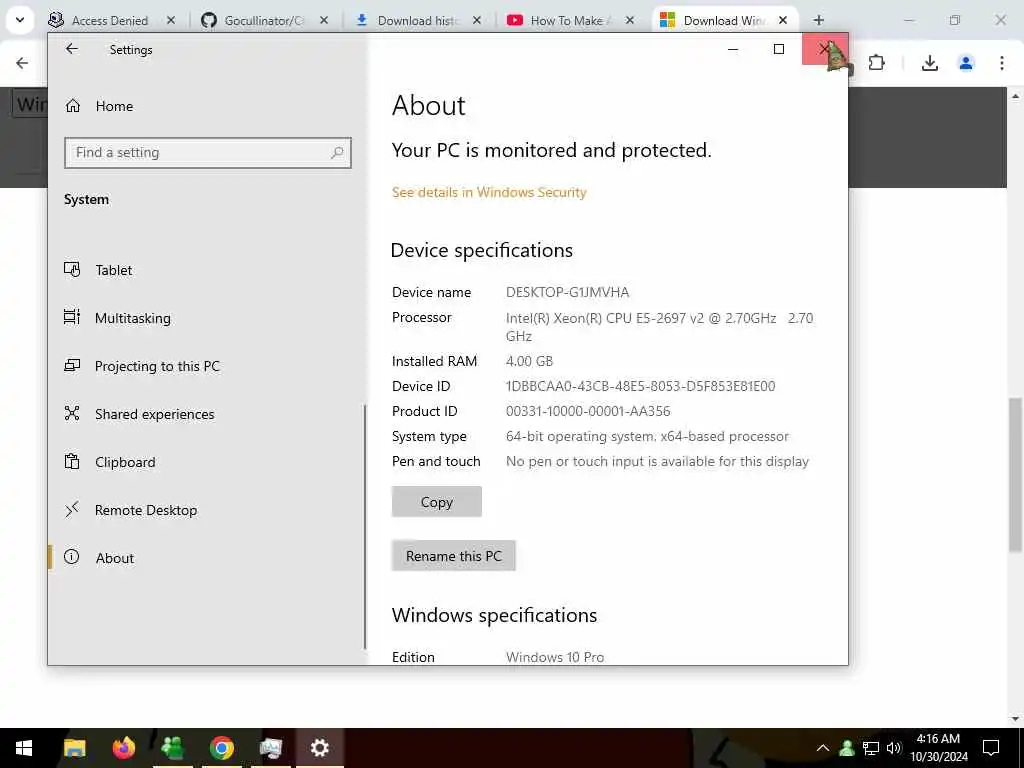Close the Gocullinator GitHub tab
Image resolution: width=1024 pixels, height=768 pixels.
(323, 20)
